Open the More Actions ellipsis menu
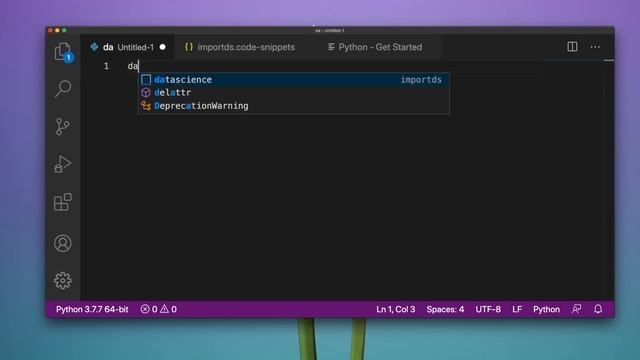This screenshot has height=360, width=640. [595, 47]
